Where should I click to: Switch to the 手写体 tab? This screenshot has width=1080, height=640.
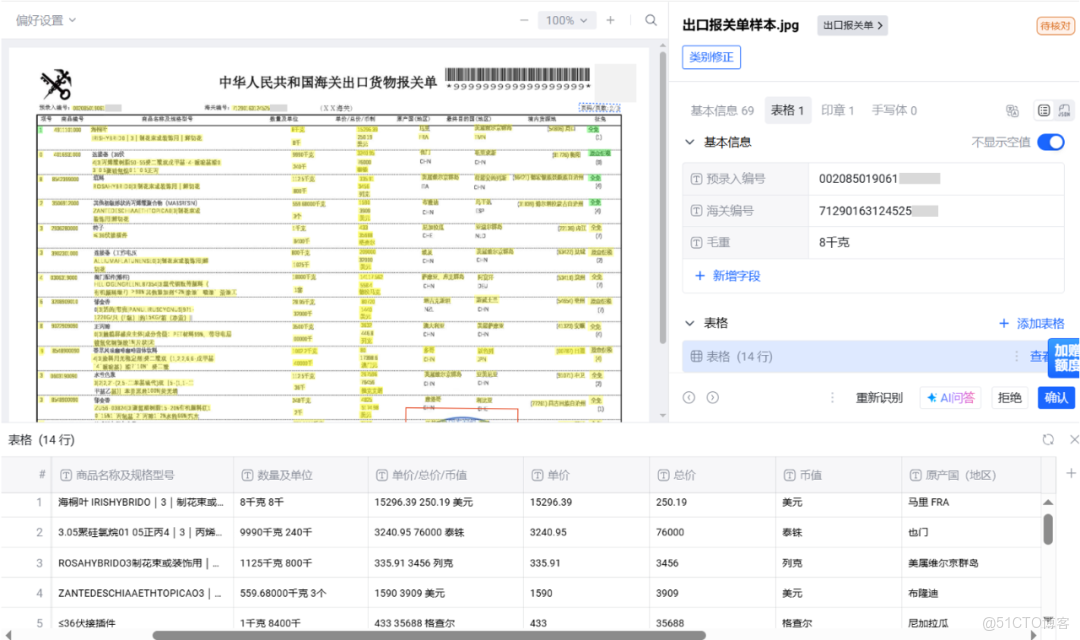(894, 110)
